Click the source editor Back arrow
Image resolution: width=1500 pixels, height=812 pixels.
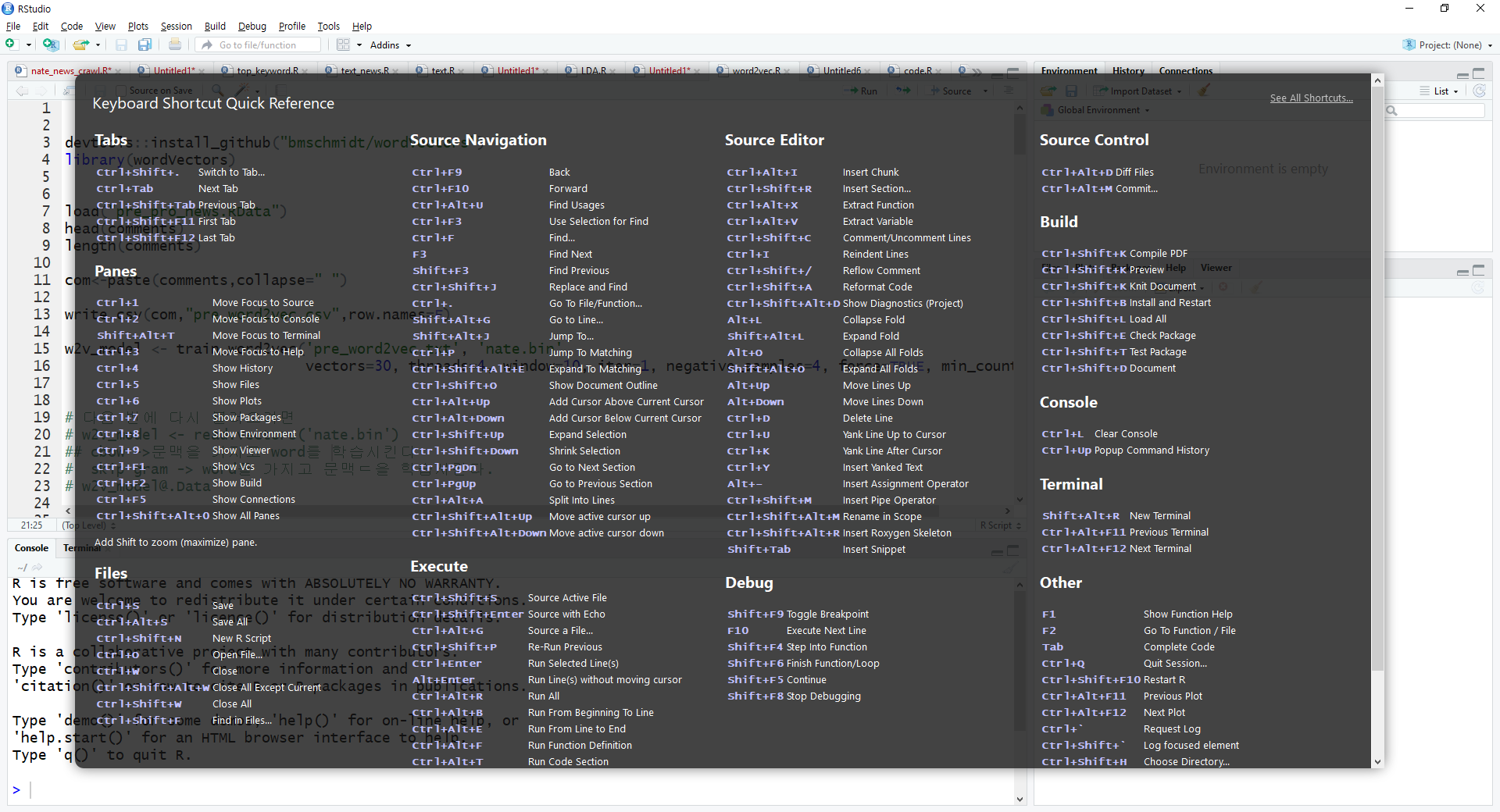pos(21,91)
